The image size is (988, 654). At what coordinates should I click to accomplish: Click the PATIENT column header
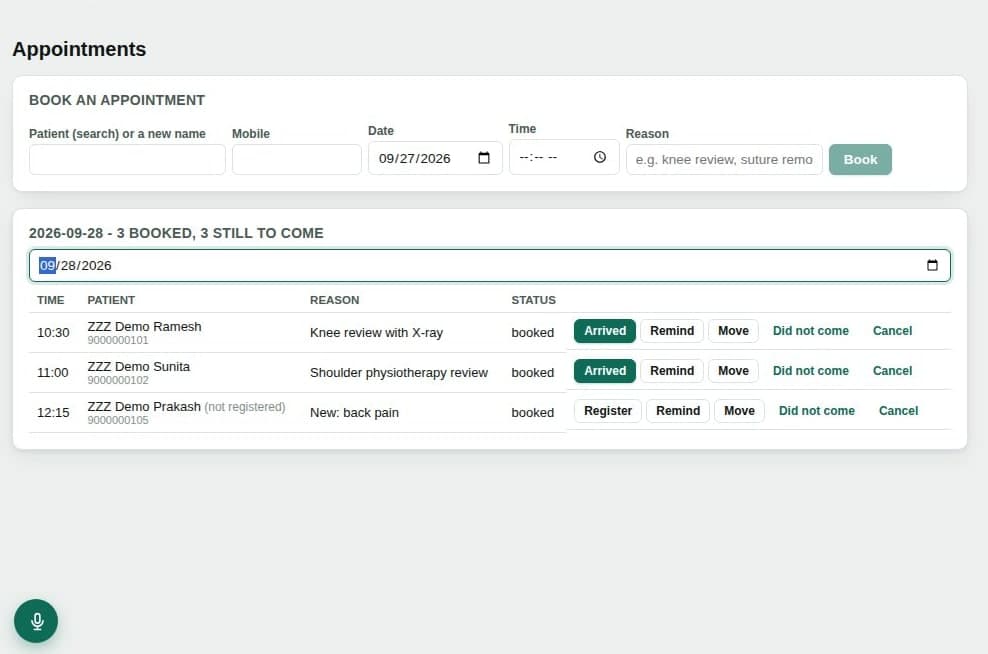pyautogui.click(x=111, y=301)
